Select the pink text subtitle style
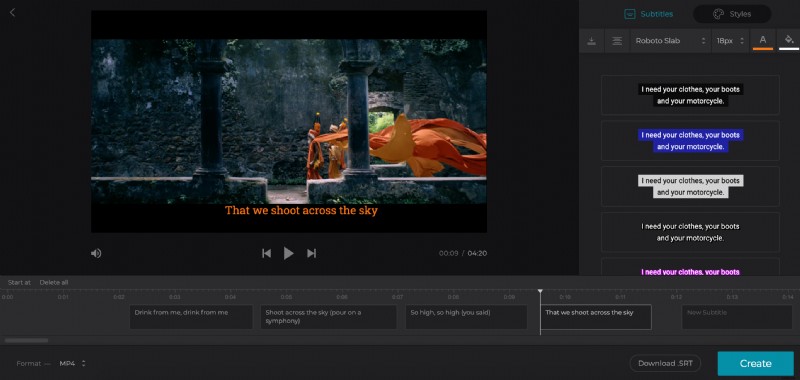The height and width of the screenshot is (380, 800). (690, 267)
